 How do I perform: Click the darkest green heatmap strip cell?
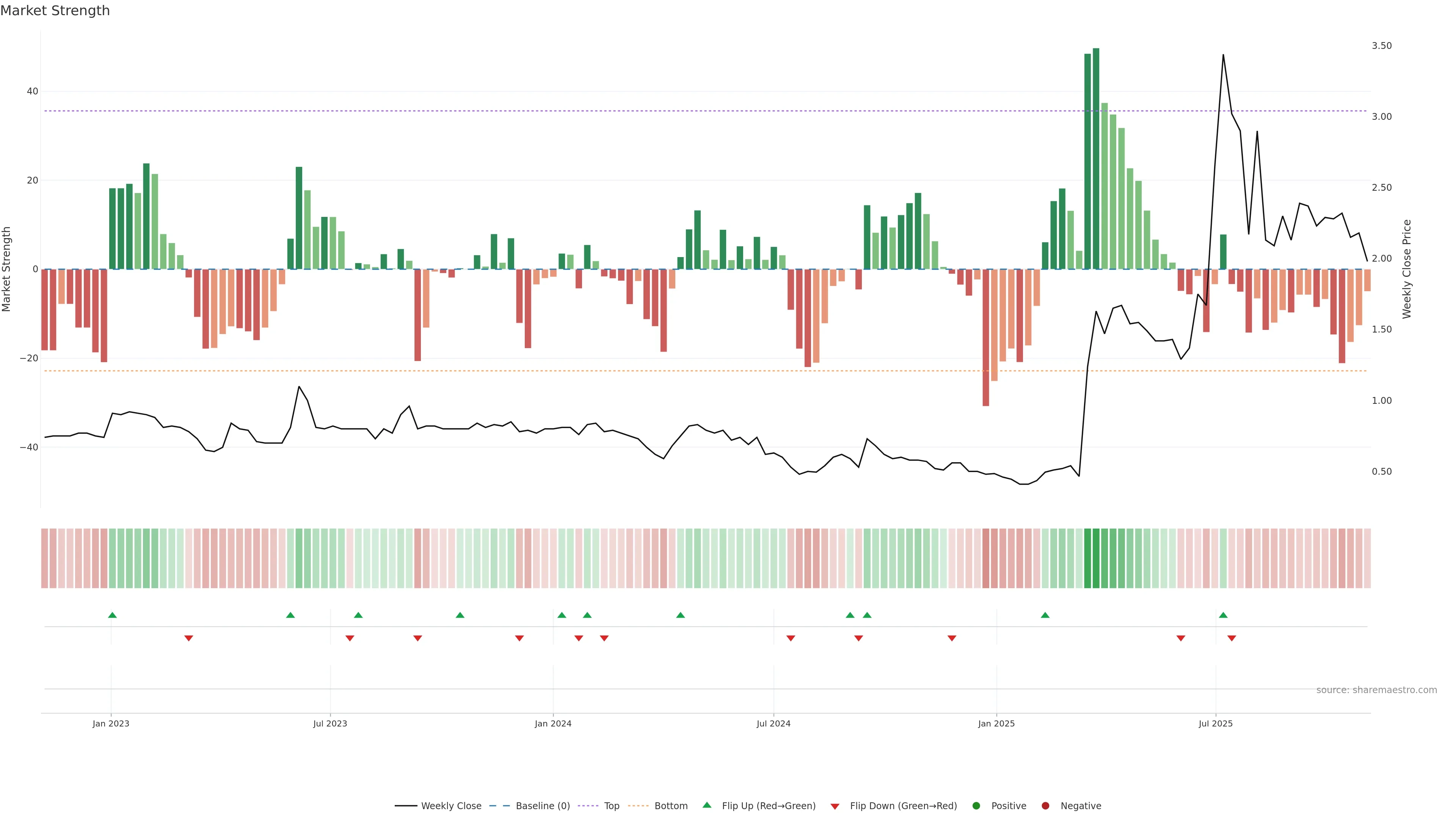click(1096, 559)
